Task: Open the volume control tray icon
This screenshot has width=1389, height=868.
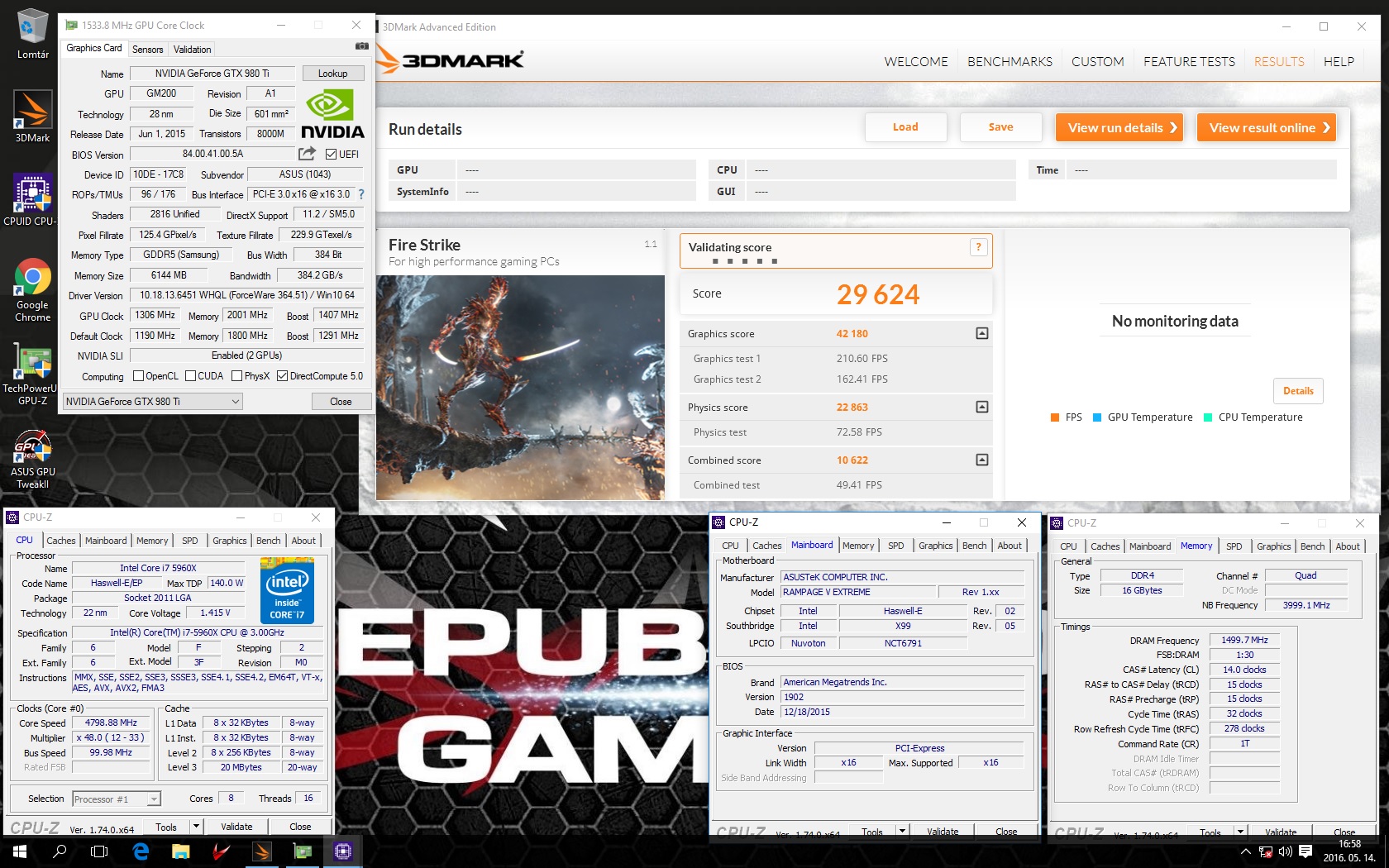Action: tap(1286, 851)
